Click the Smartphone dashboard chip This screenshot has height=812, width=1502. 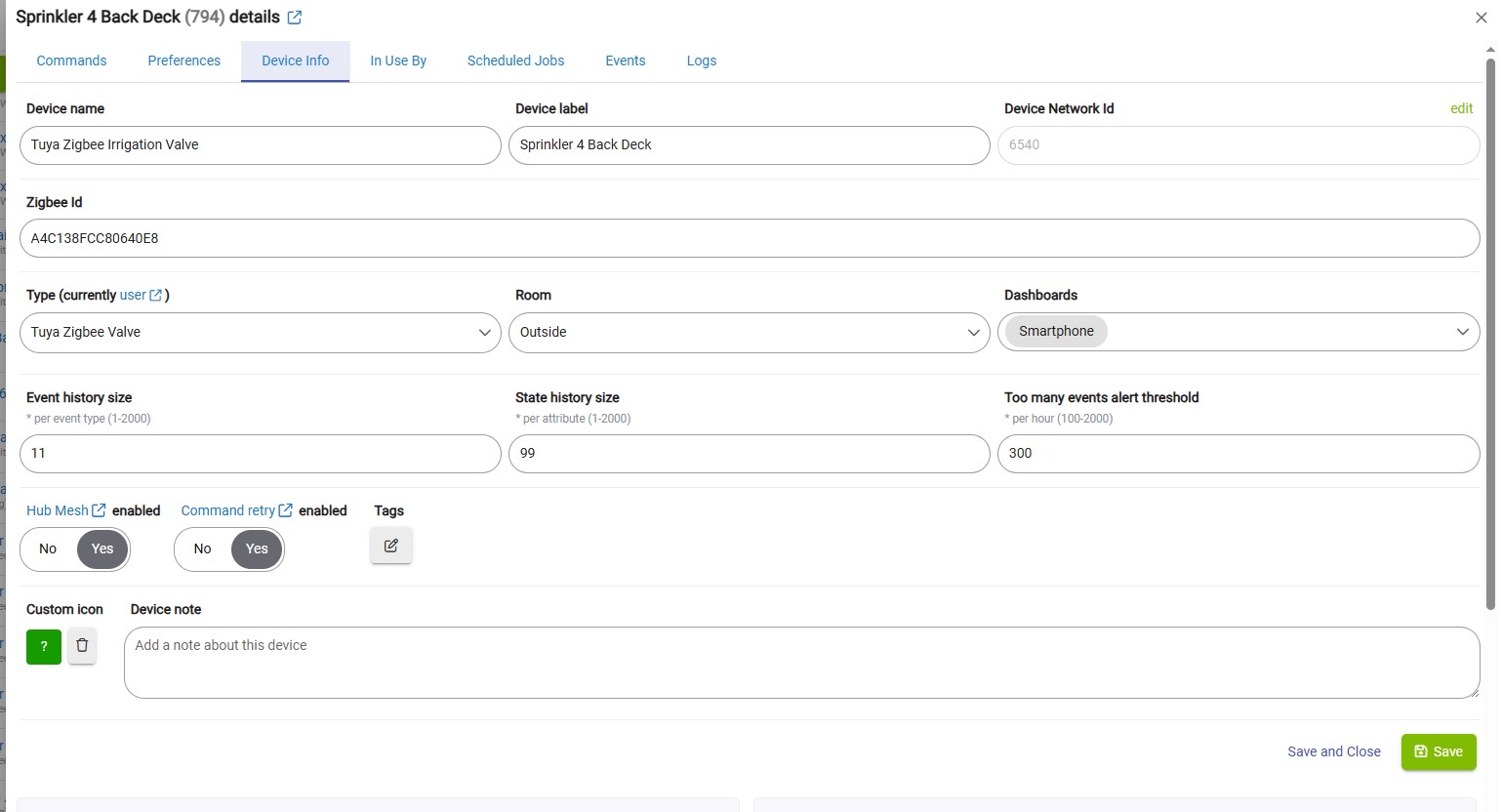[1056, 332]
